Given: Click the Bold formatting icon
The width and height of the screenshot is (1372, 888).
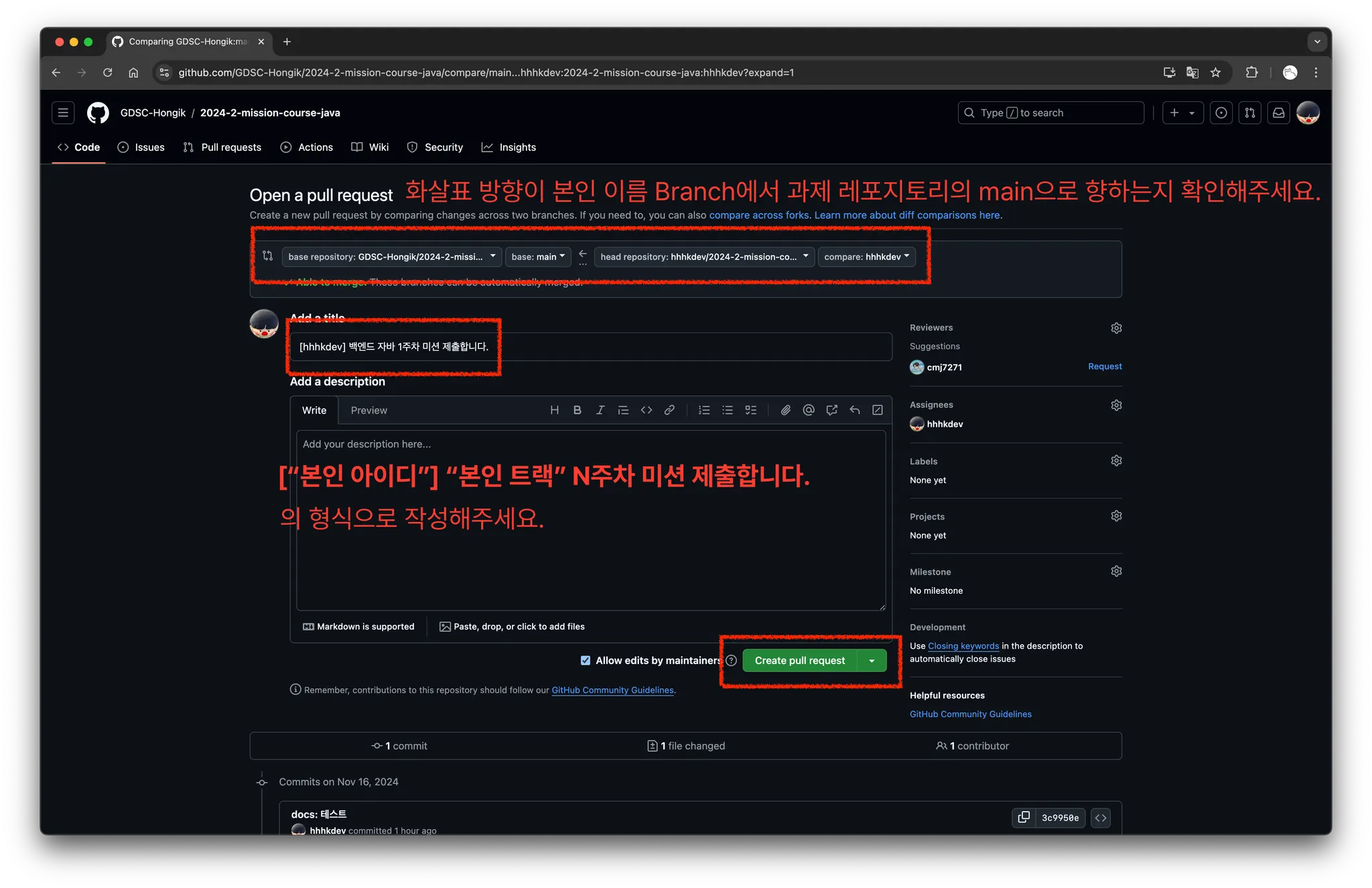Looking at the screenshot, I should click(x=577, y=410).
